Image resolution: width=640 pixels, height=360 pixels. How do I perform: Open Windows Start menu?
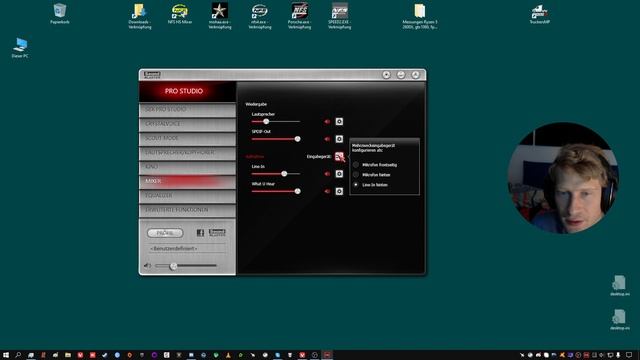point(6,355)
